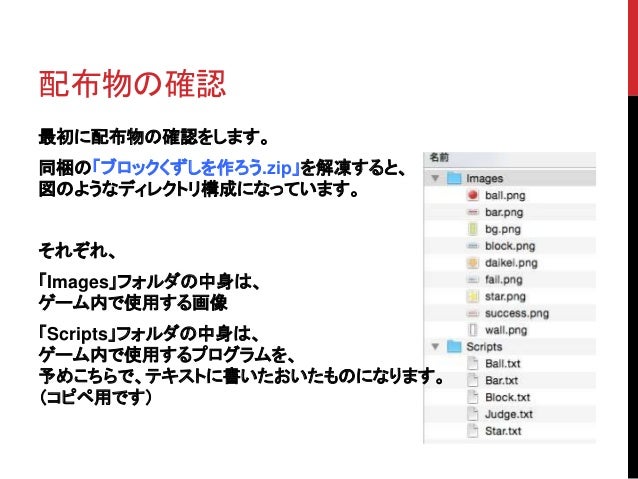
Task: Select the wall.png file name
Action: click(x=506, y=330)
